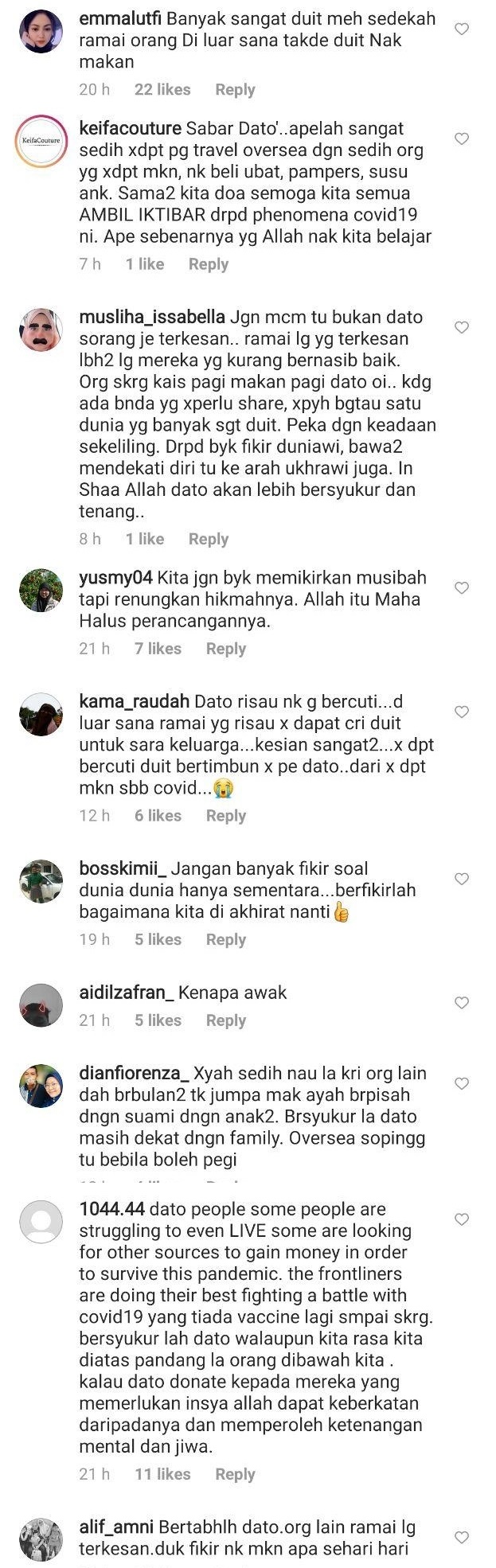
Task: Reply to keifacouture's comment
Action: tap(209, 264)
